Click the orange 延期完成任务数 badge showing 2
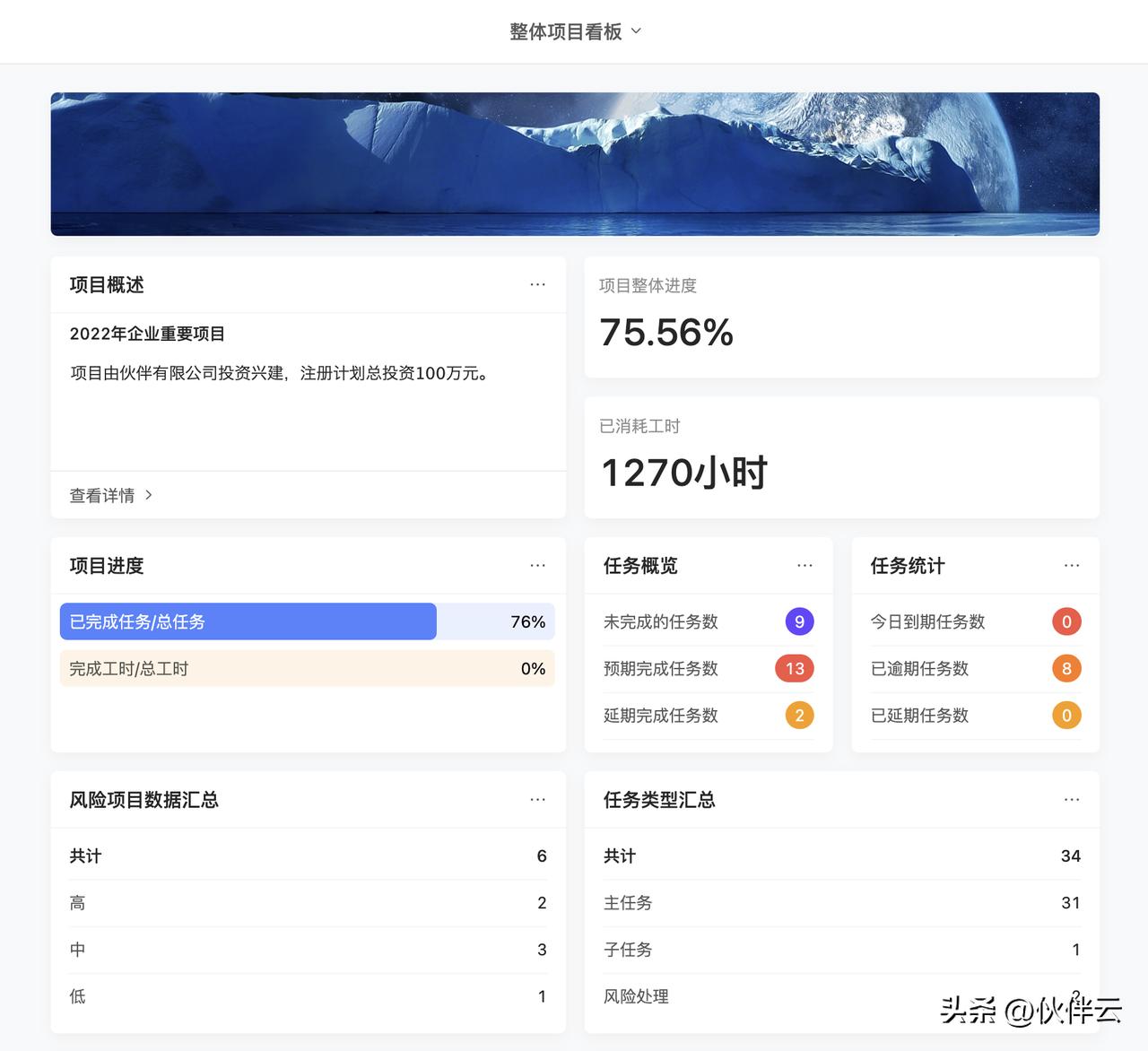 tap(799, 715)
